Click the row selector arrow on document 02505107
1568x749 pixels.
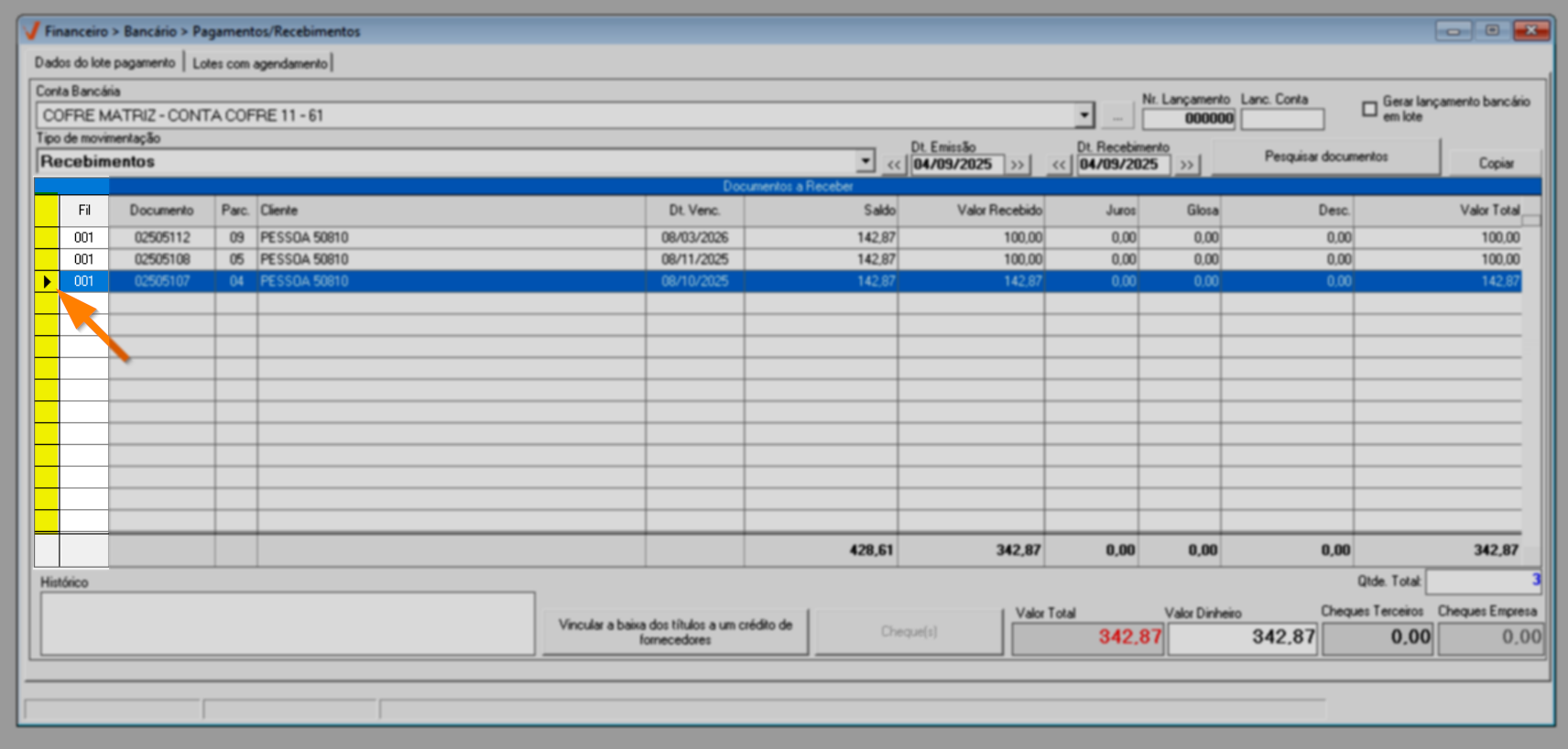47,281
